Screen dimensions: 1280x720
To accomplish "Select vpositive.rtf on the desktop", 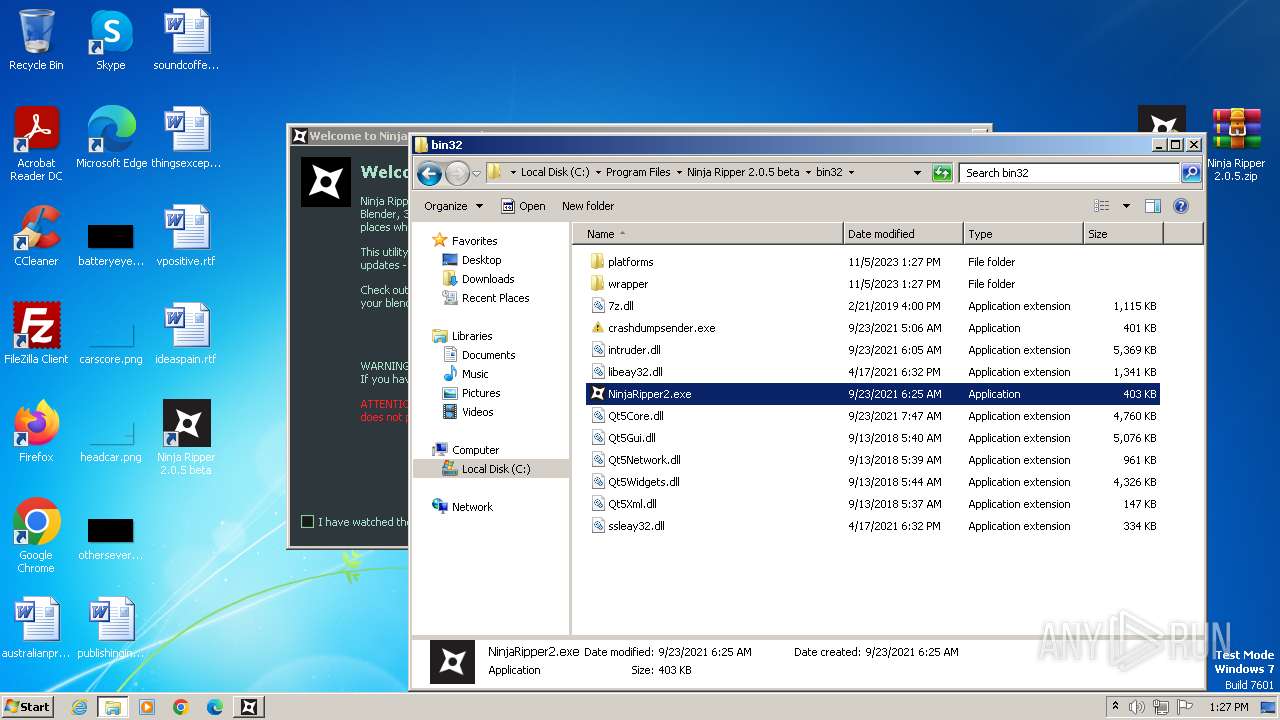I will point(186,236).
